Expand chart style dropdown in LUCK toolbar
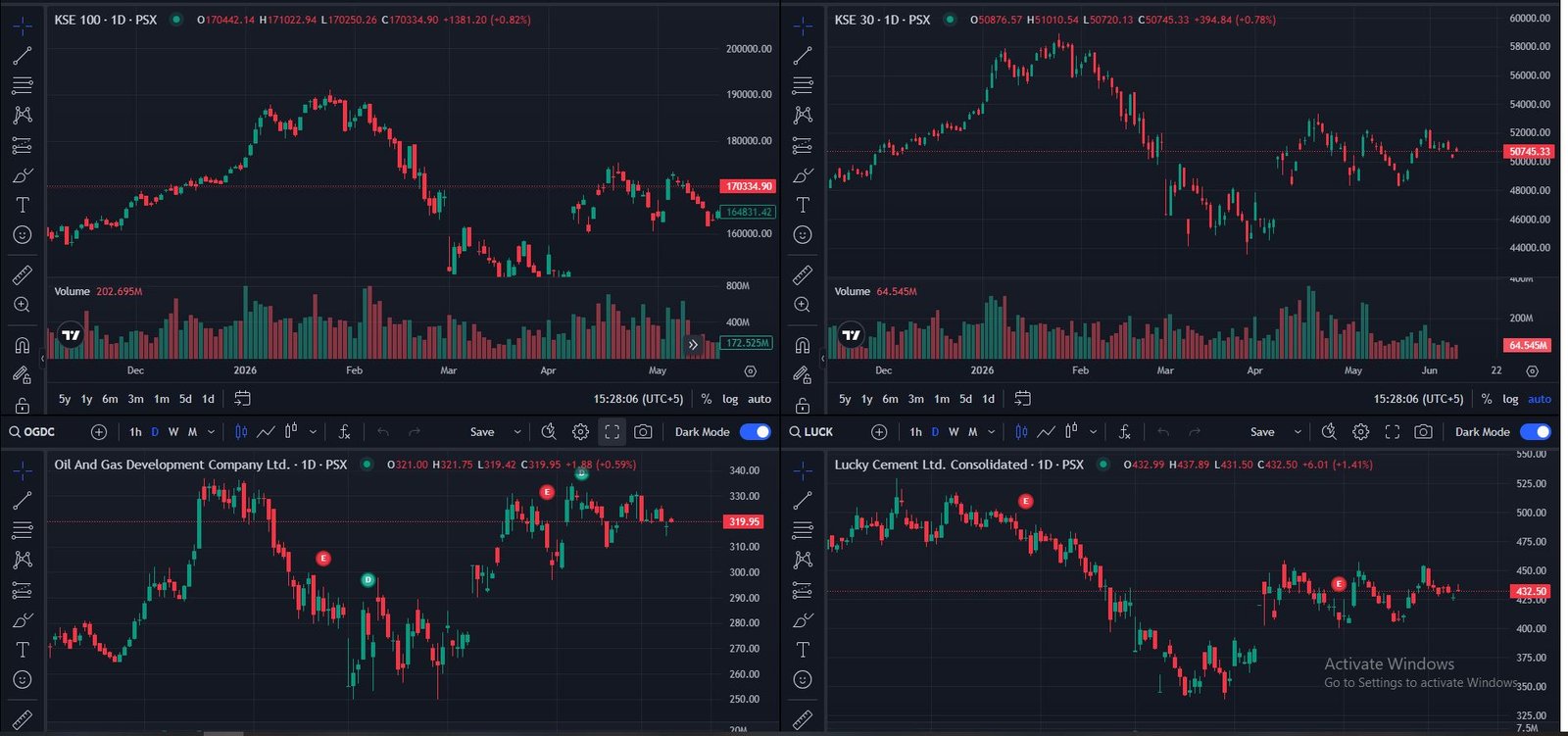Screen dimensions: 1568x736 click(1093, 431)
